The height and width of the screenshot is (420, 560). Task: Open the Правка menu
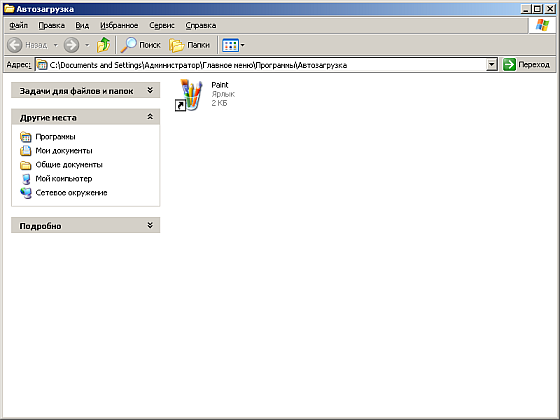(52, 25)
